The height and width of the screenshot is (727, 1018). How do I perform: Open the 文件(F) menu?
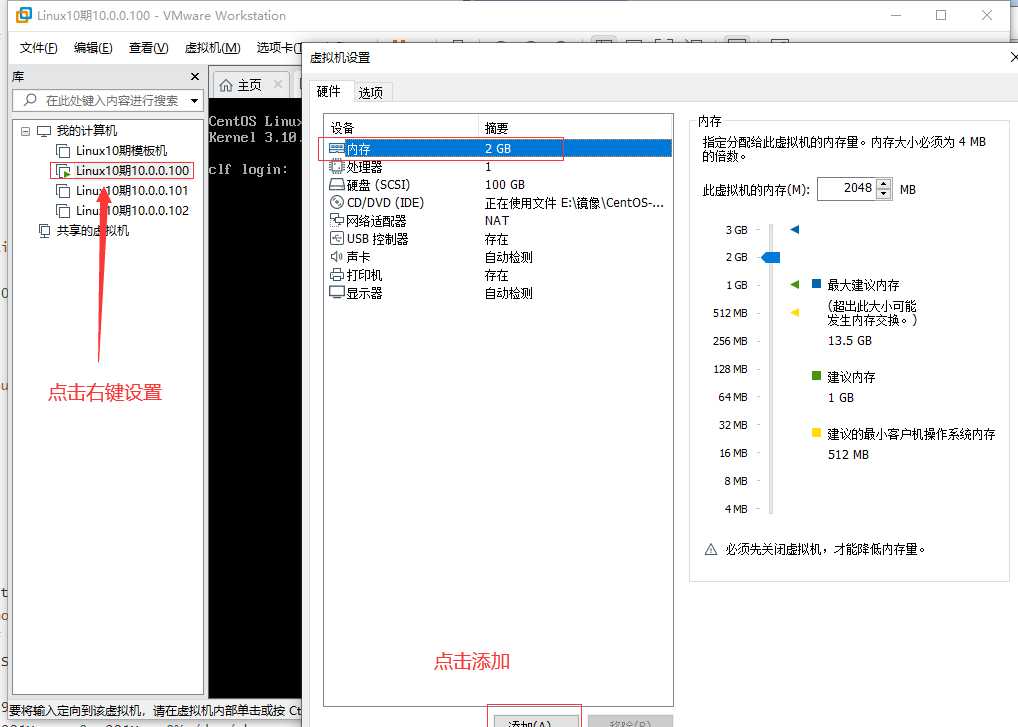pyautogui.click(x=38, y=48)
